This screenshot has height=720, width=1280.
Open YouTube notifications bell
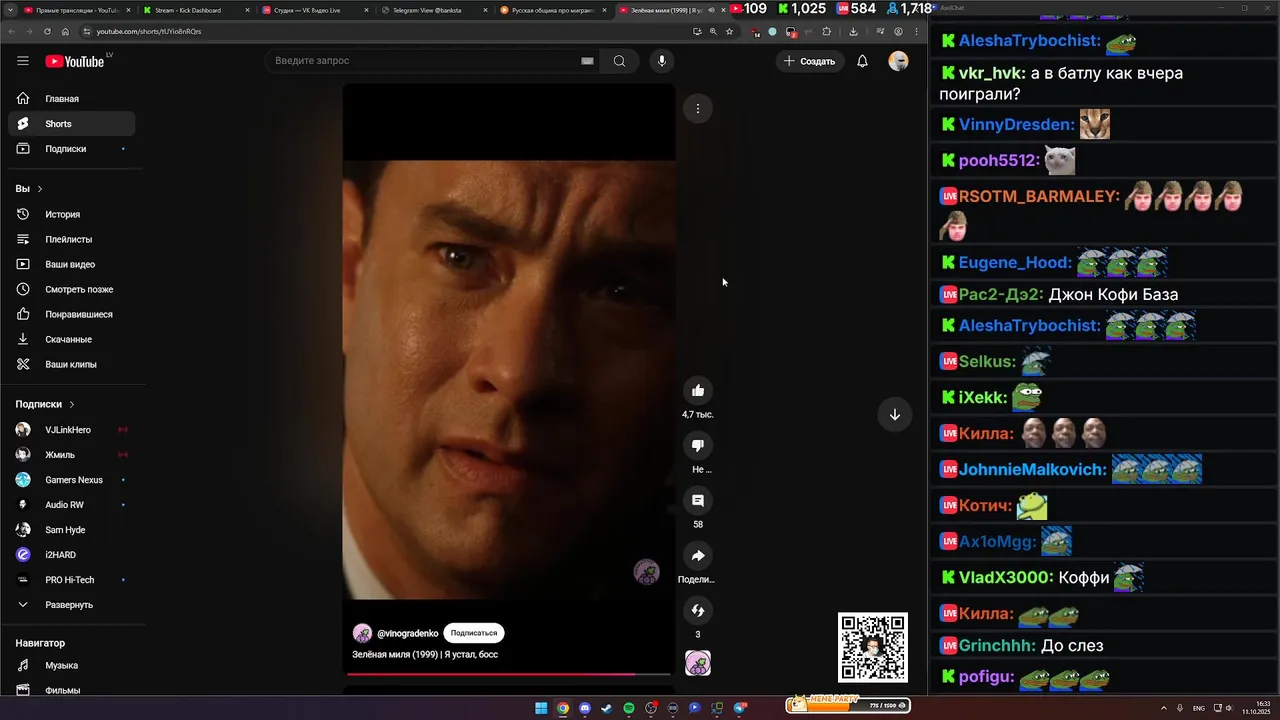(x=862, y=61)
